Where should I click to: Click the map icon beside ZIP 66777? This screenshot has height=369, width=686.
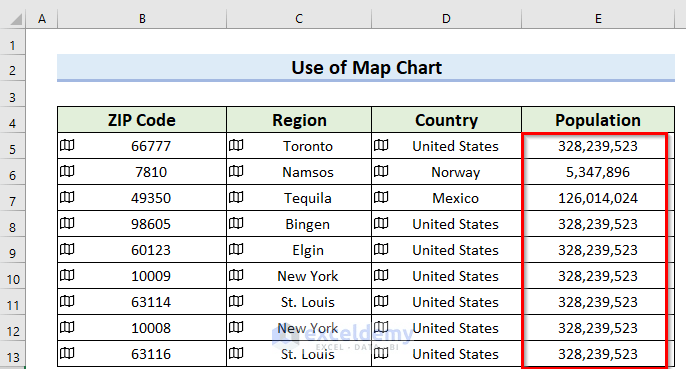(x=67, y=145)
